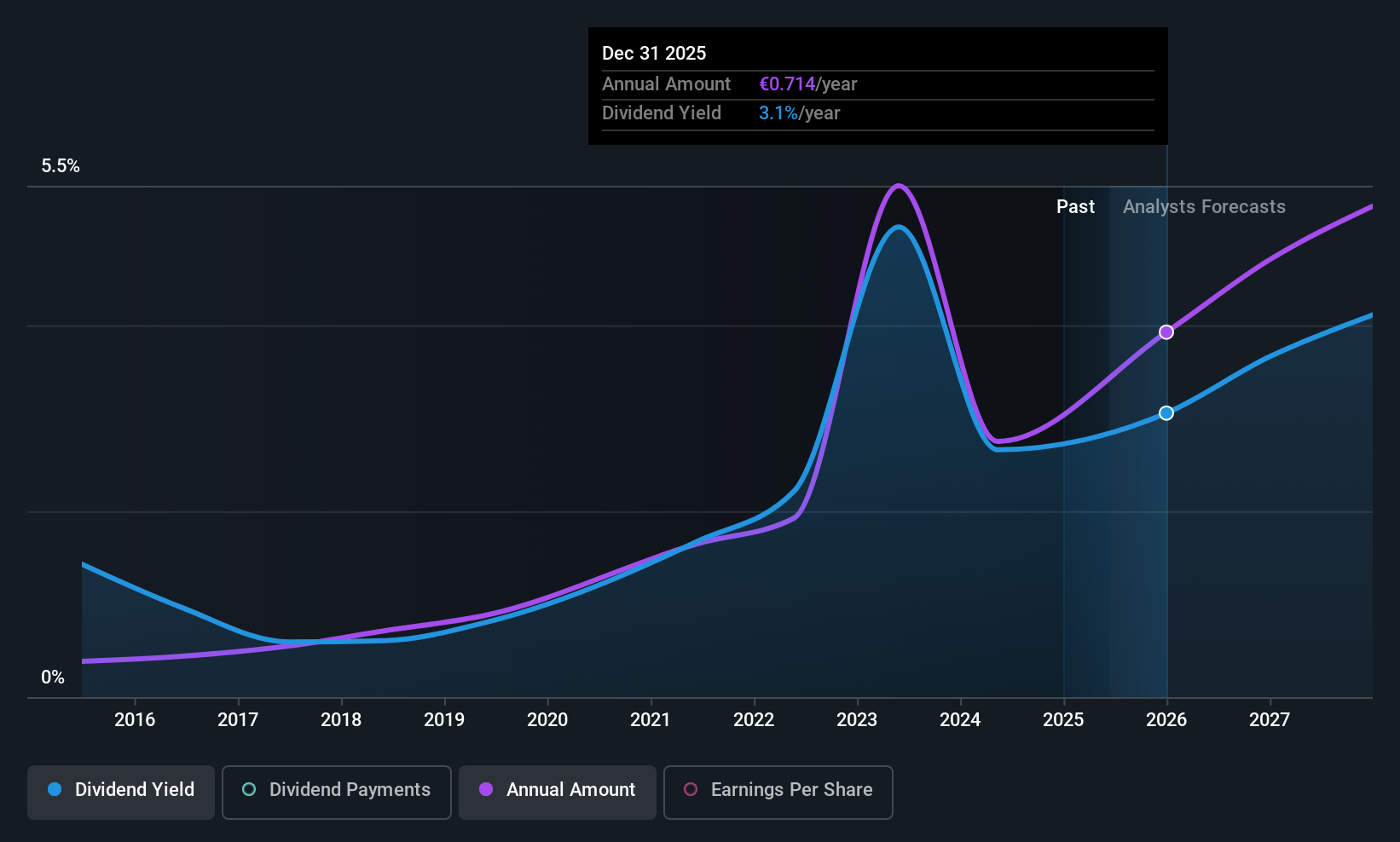Click the tooltip's Annual Amount label
The width and height of the screenshot is (1400, 842).
(666, 84)
